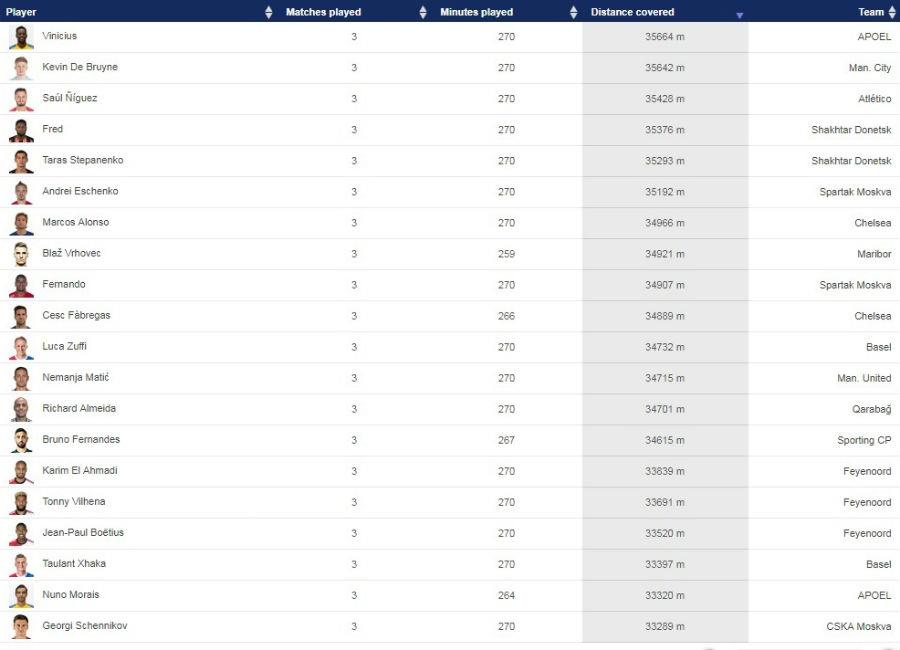Click the 33839 m distance value

(665, 471)
